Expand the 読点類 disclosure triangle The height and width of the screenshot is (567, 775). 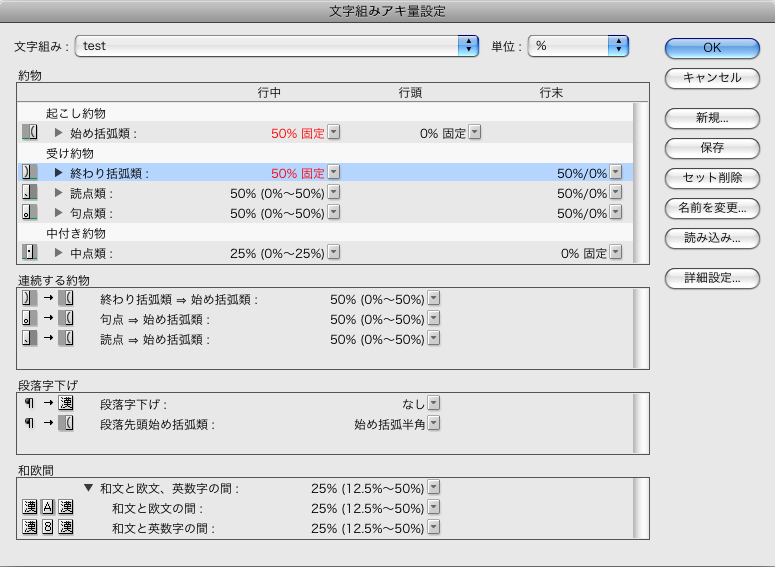pos(58,193)
